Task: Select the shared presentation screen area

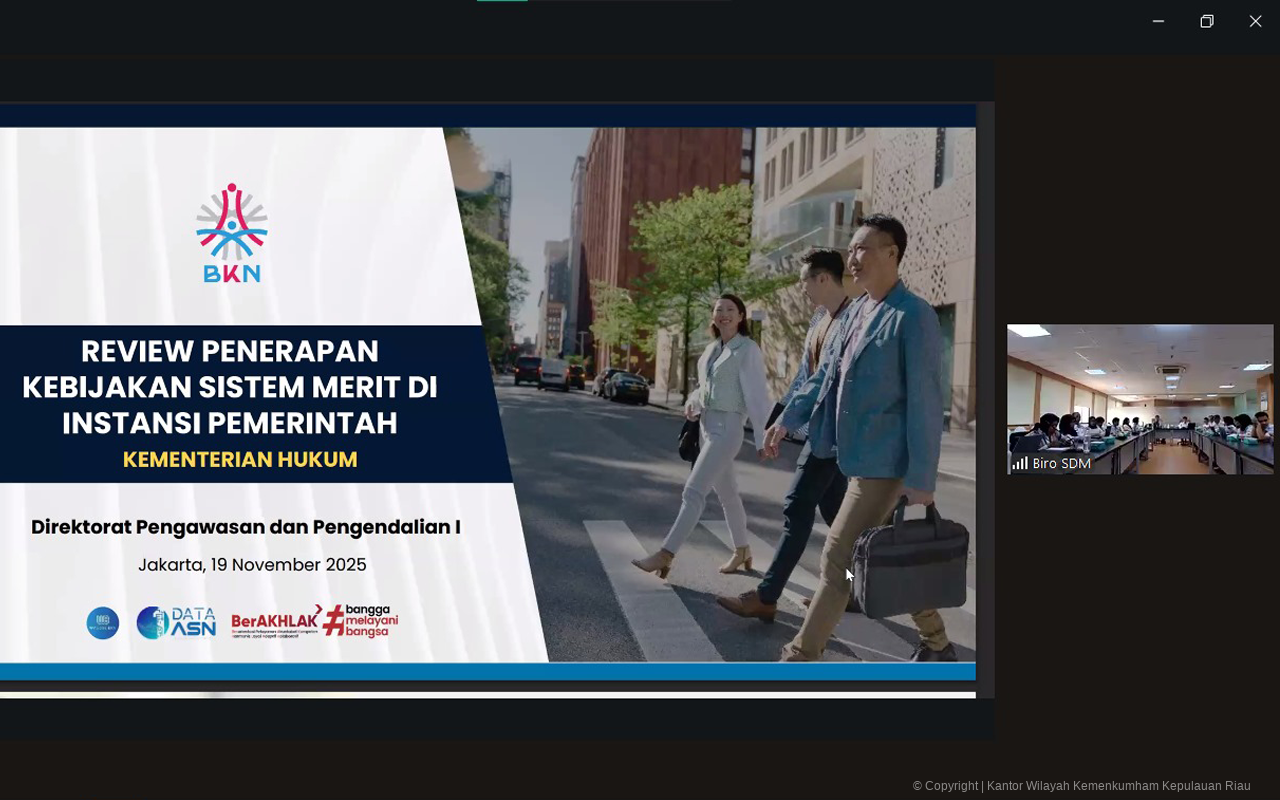Action: 488,400
